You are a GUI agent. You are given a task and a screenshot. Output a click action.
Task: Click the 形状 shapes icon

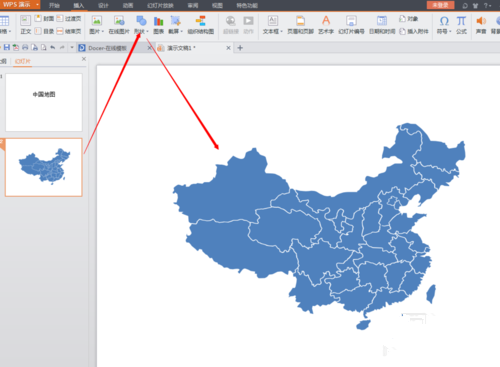tap(141, 21)
